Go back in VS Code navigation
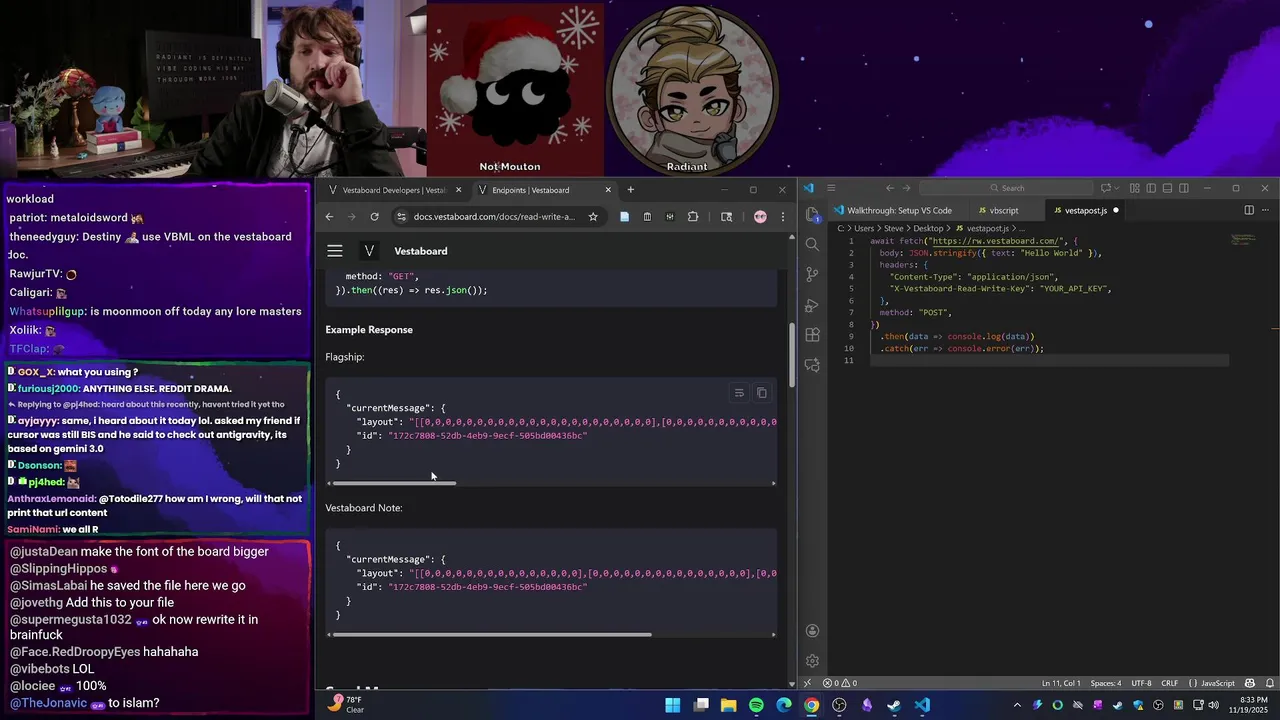The image size is (1280, 720). 889,188
